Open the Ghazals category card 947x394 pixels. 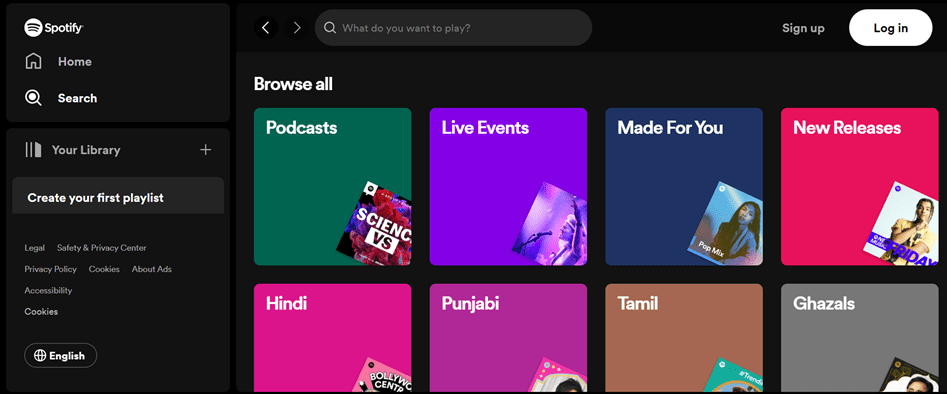tap(859, 338)
